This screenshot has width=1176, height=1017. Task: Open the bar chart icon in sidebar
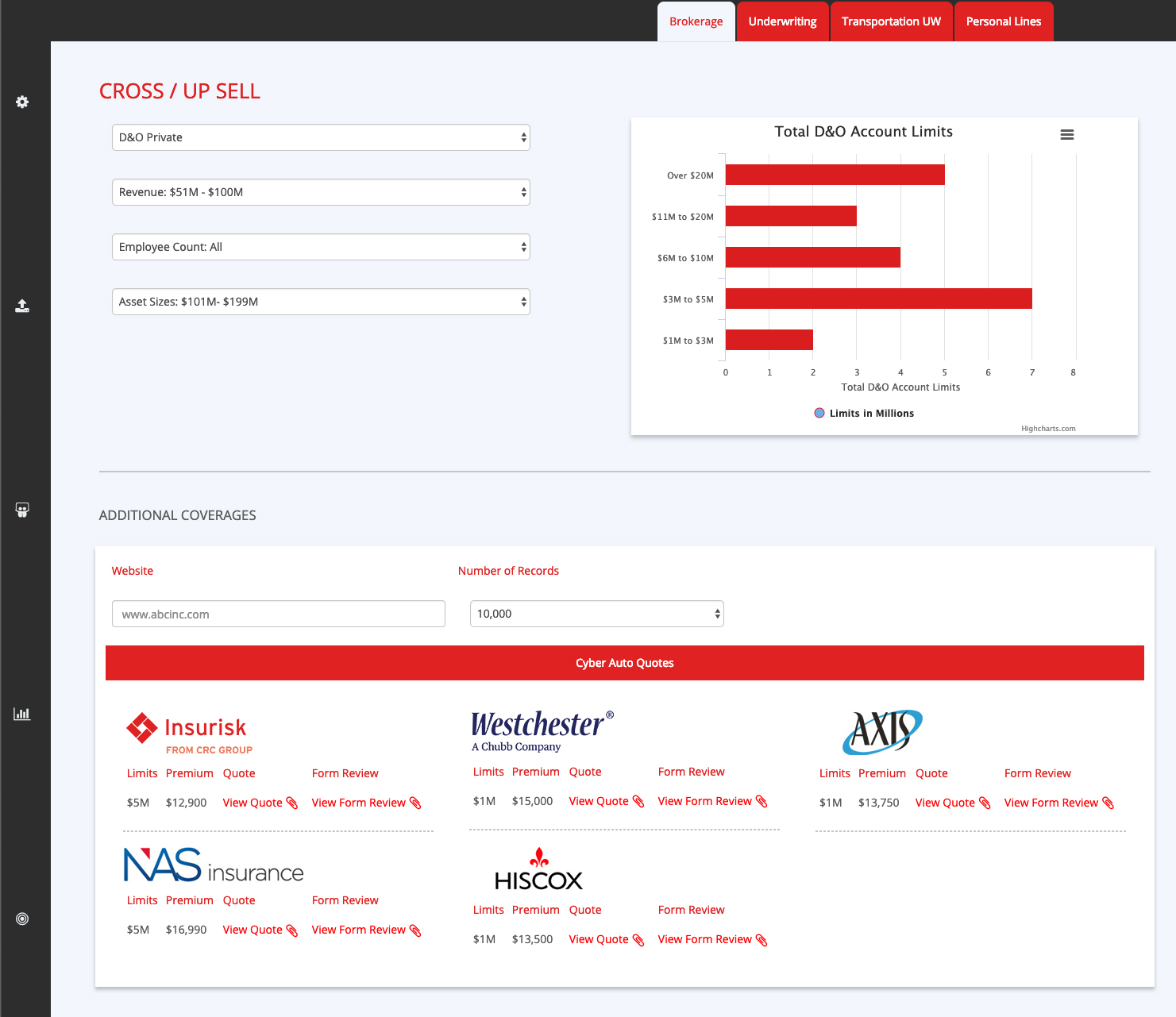22,714
